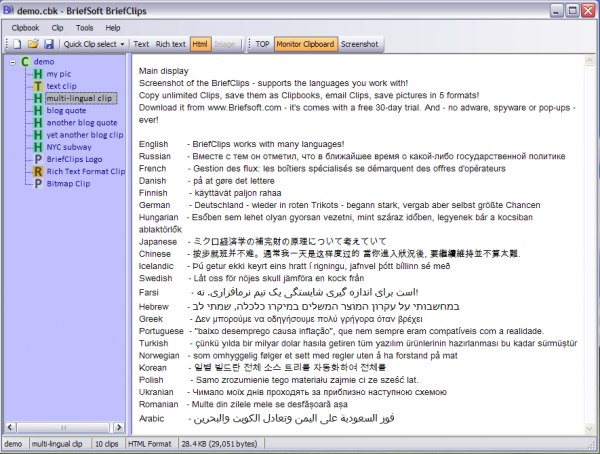Open the Clipbook menu

pyautogui.click(x=25, y=28)
